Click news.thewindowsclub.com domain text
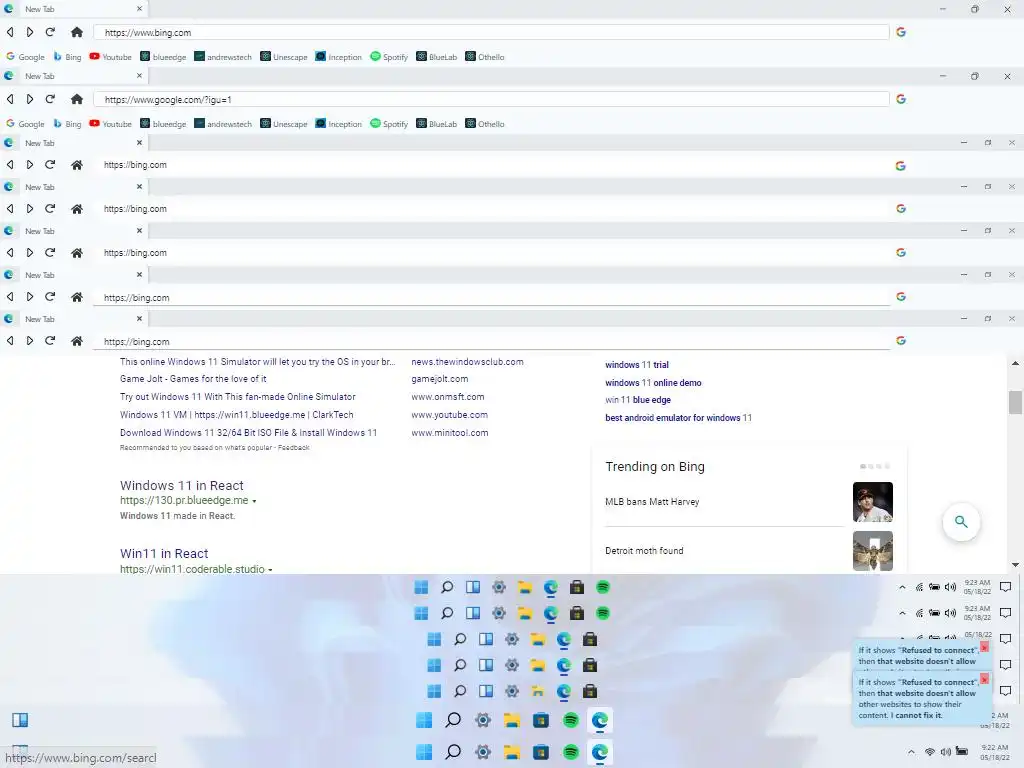 click(x=467, y=362)
